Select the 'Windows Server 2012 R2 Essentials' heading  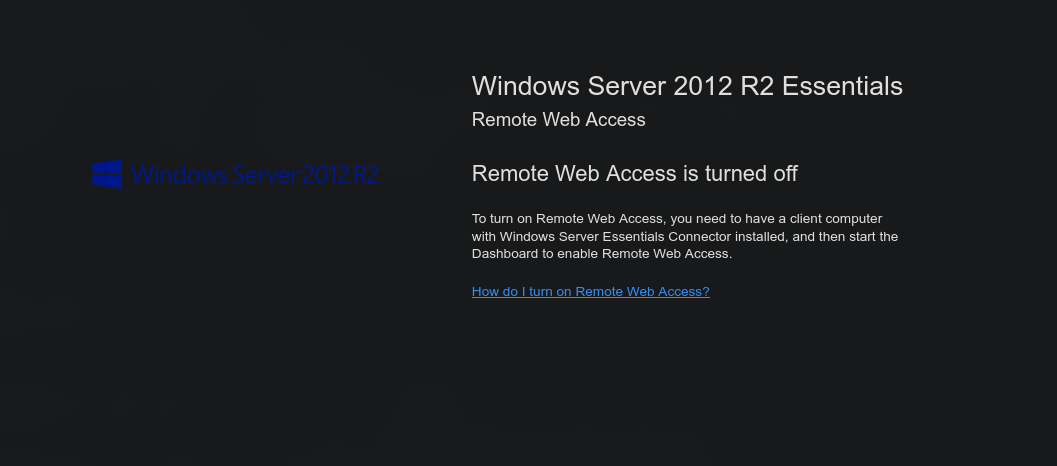[687, 86]
